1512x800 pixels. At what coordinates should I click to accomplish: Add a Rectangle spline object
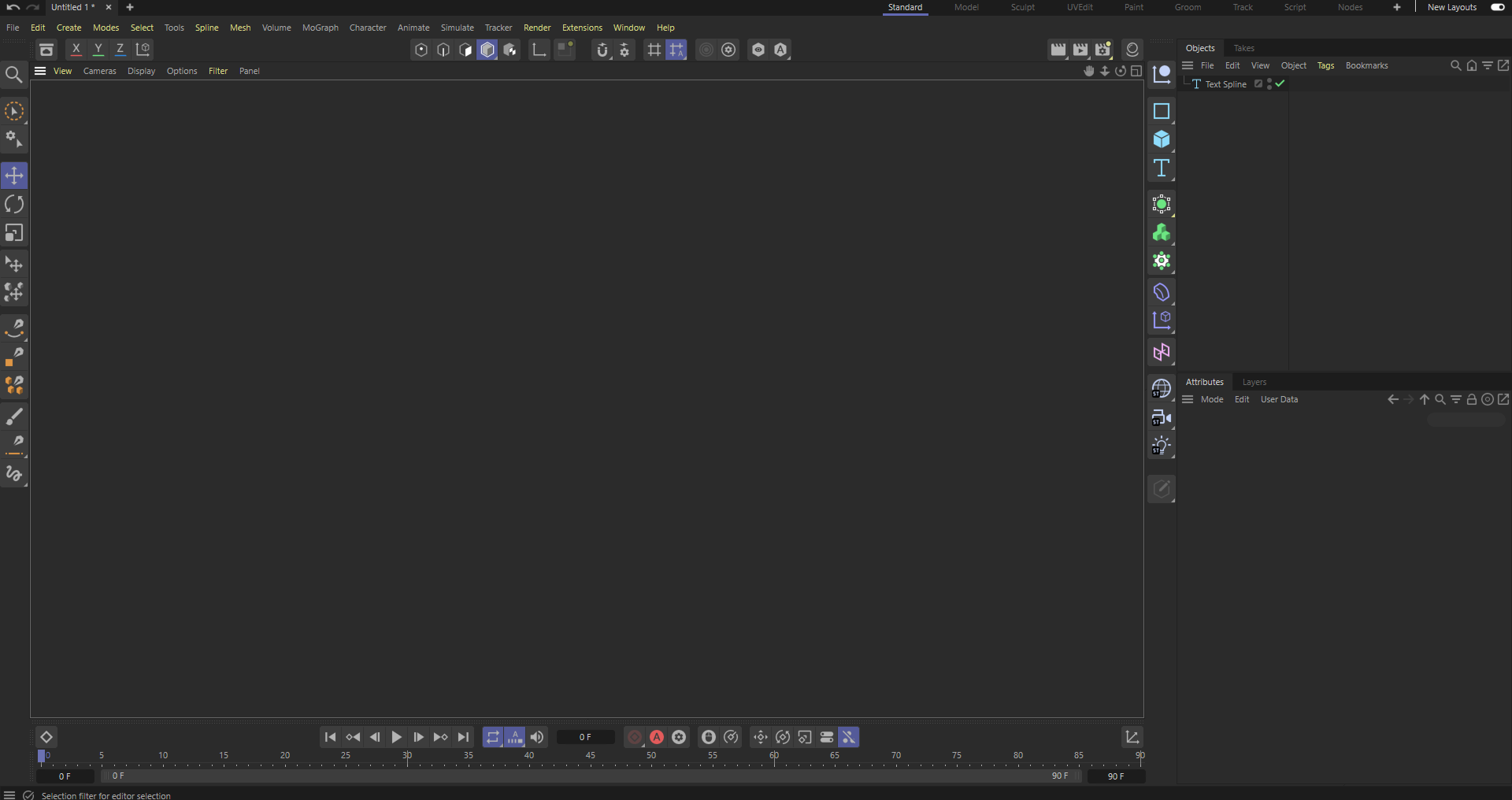click(1162, 111)
